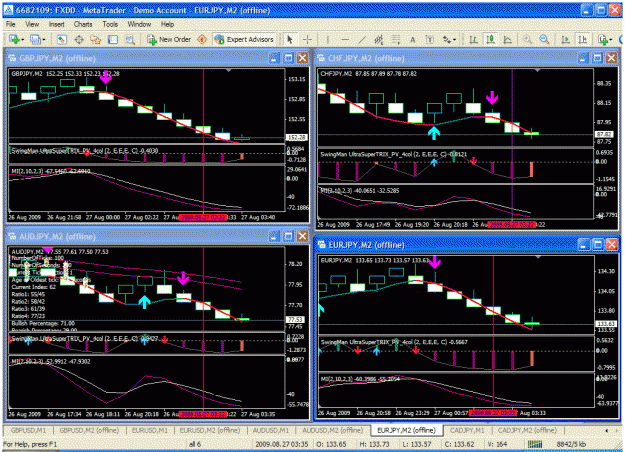Click the Indicators list icon

(602, 39)
